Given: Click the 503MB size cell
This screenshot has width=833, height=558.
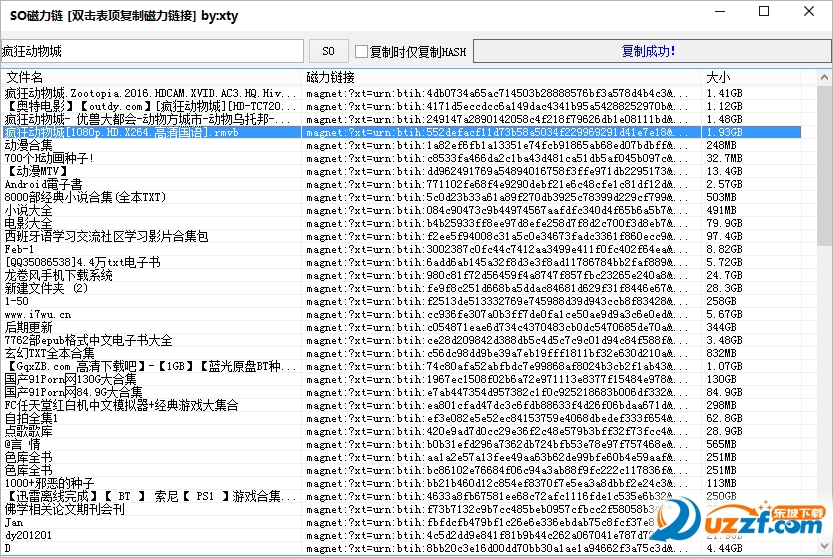Looking at the screenshot, I should 721,198.
